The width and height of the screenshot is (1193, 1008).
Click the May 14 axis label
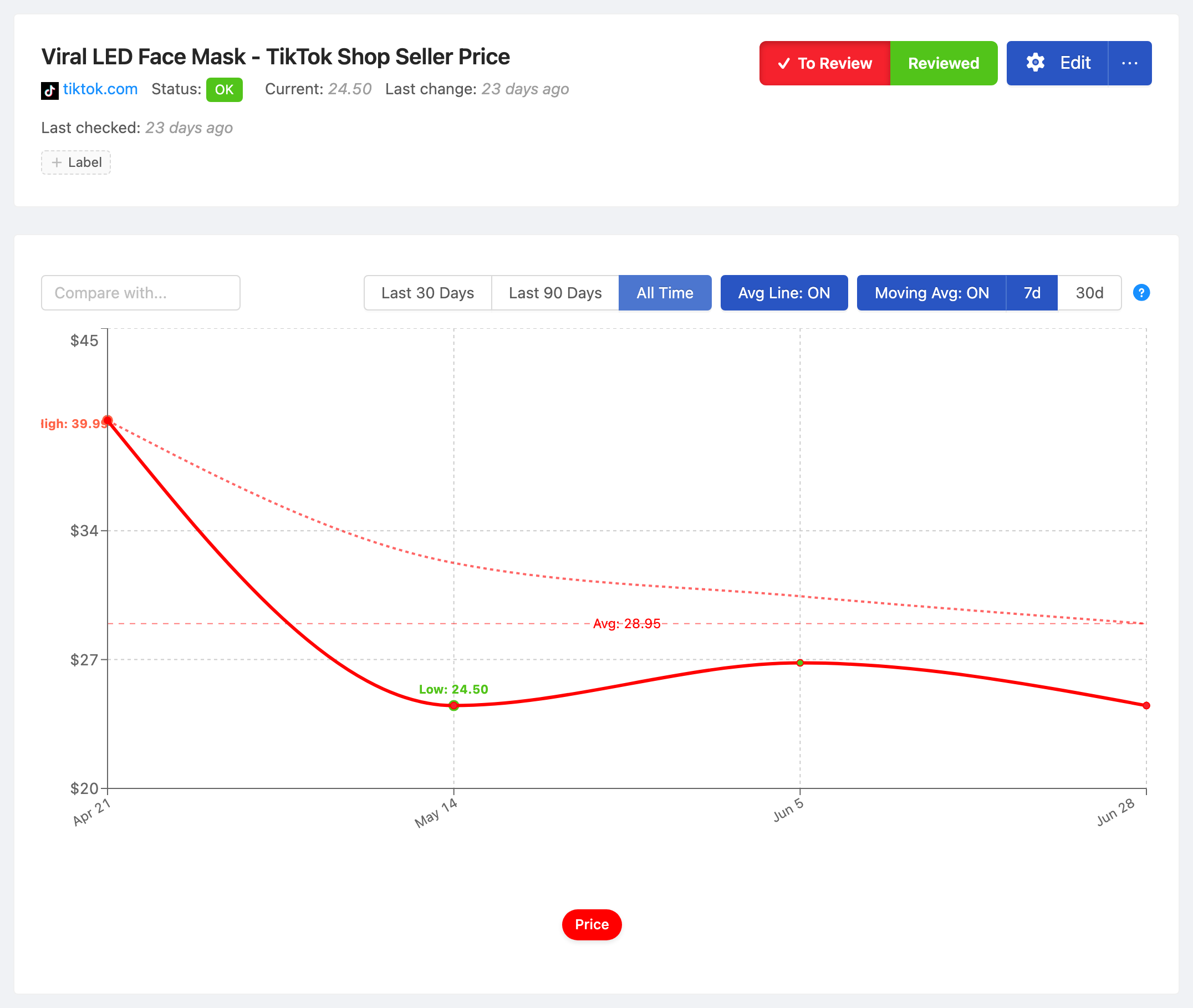[x=436, y=813]
